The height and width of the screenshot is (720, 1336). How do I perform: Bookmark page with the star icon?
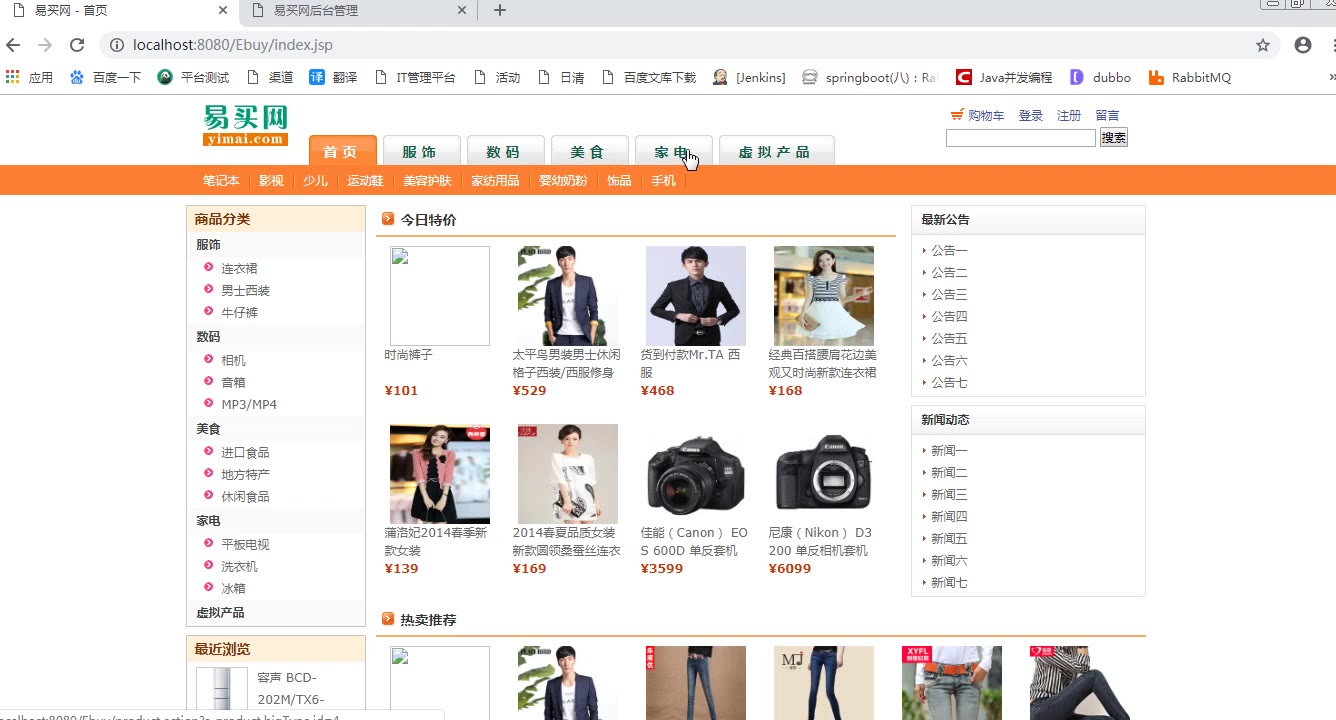pyautogui.click(x=1263, y=45)
